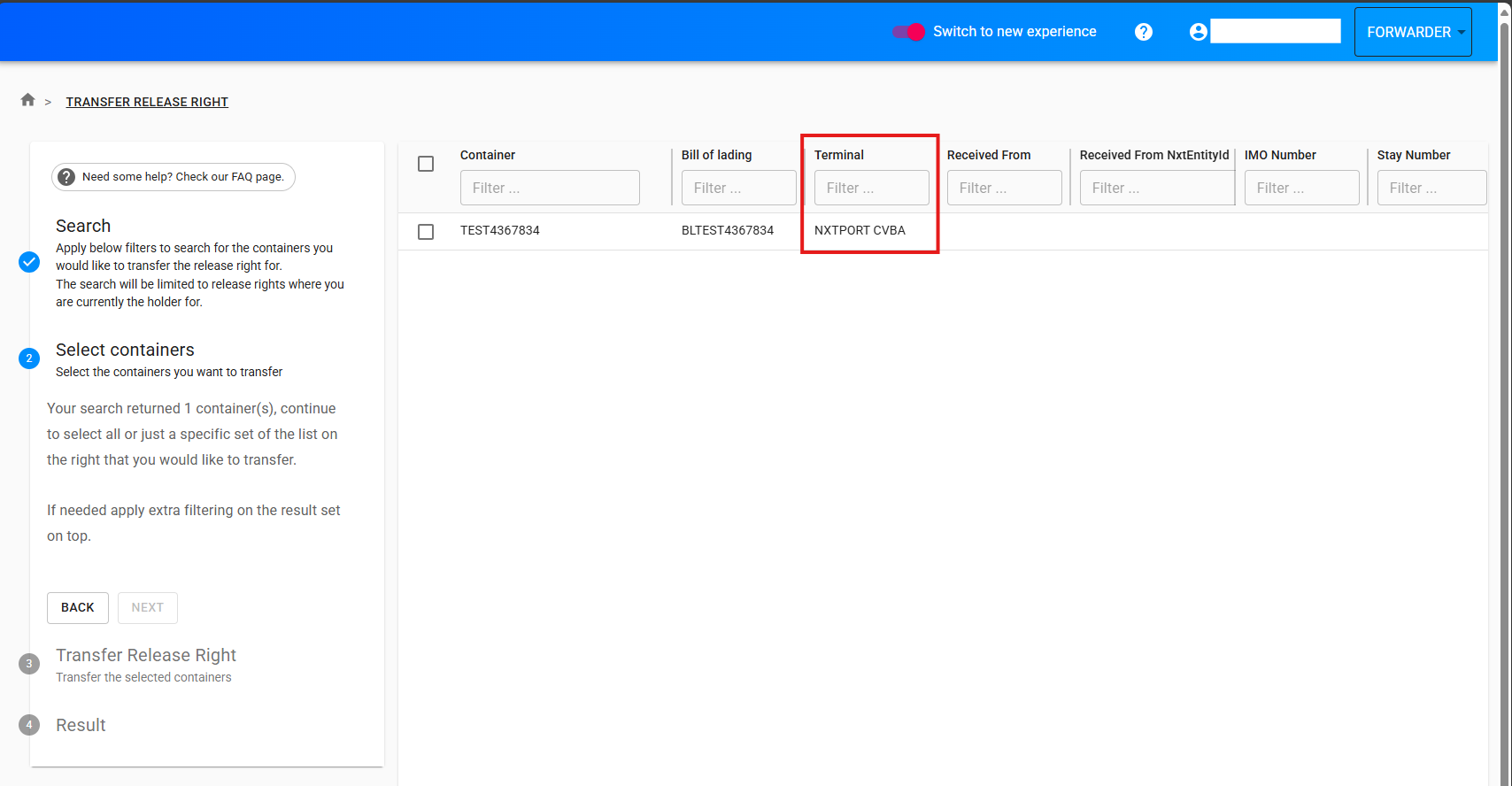Click the Received From filter box
The image size is (1512, 786).
click(1004, 188)
